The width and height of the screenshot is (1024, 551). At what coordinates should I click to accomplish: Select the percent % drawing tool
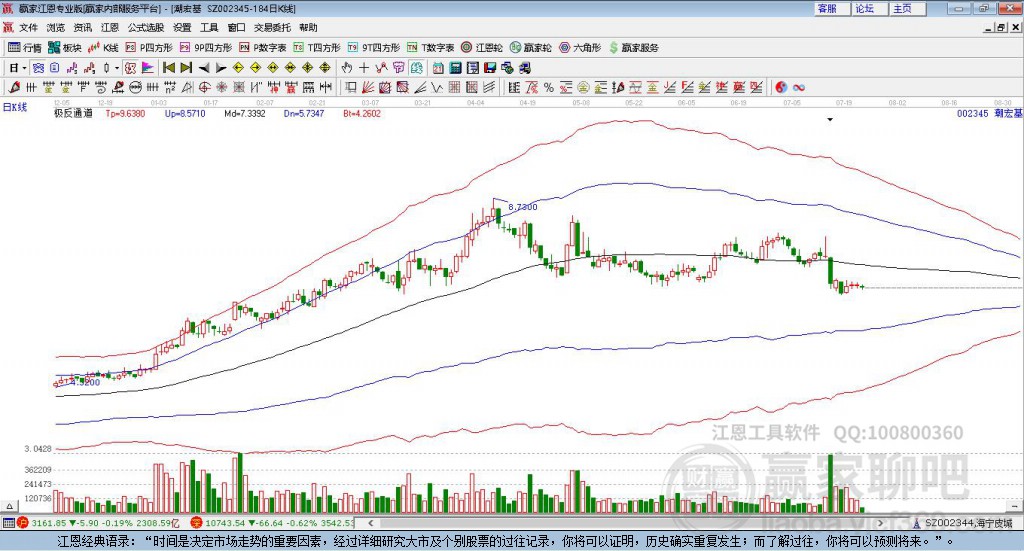click(549, 87)
